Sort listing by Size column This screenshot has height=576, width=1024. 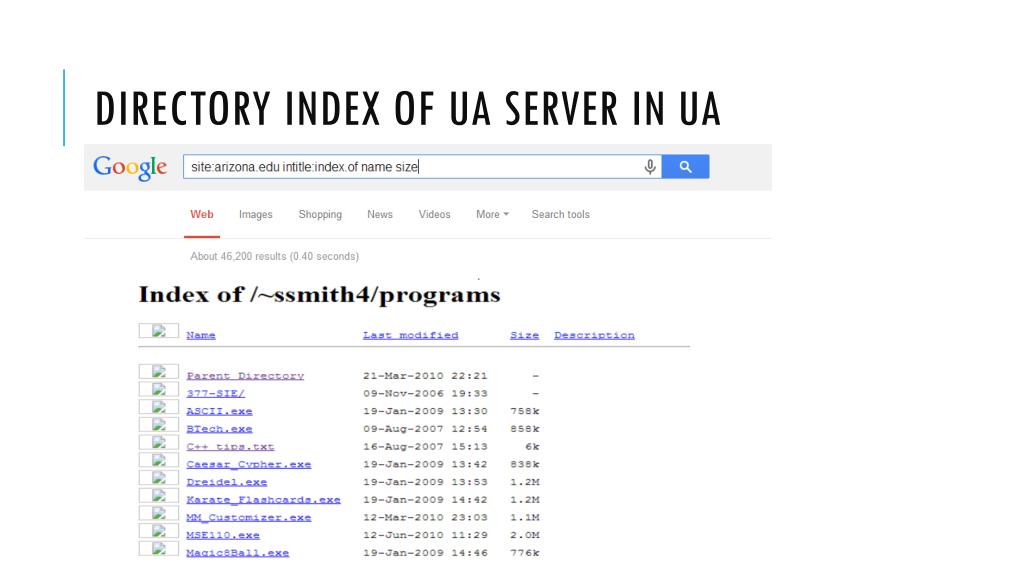click(x=524, y=335)
